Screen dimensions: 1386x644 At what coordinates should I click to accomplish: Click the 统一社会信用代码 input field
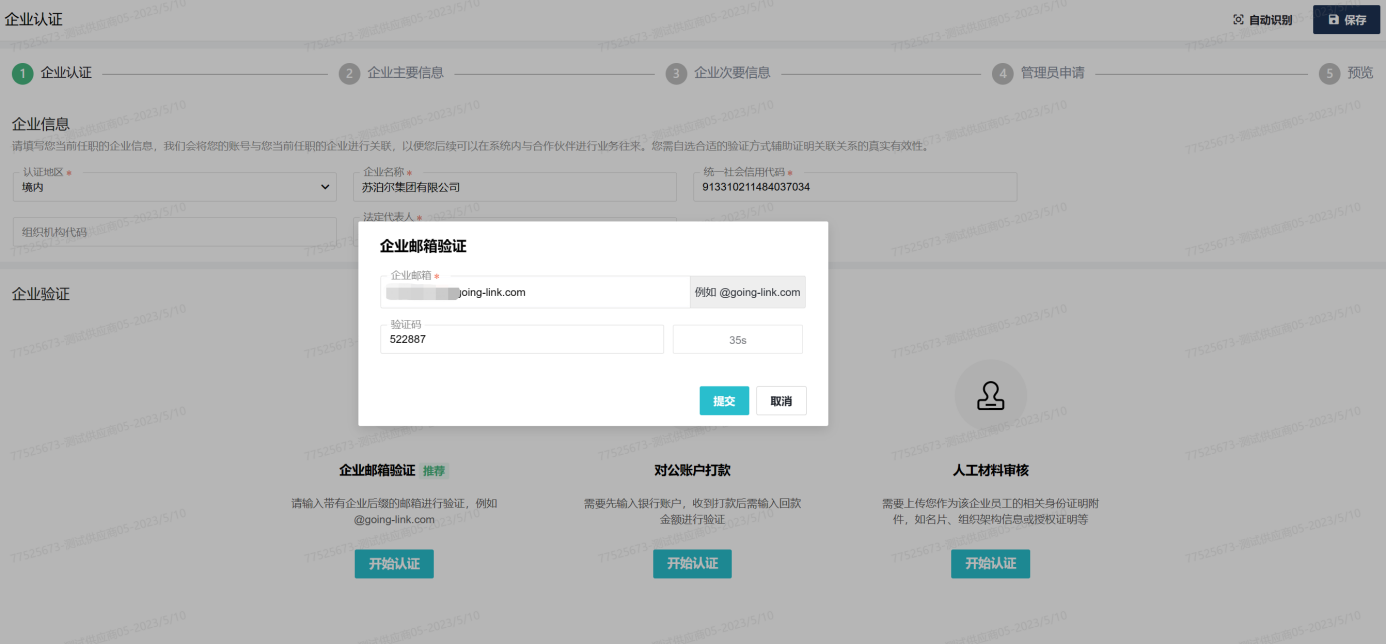point(855,187)
